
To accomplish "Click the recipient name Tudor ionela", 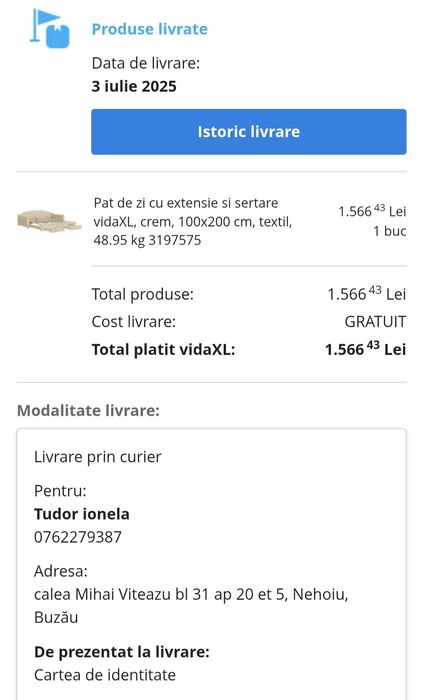I will coord(82,514).
